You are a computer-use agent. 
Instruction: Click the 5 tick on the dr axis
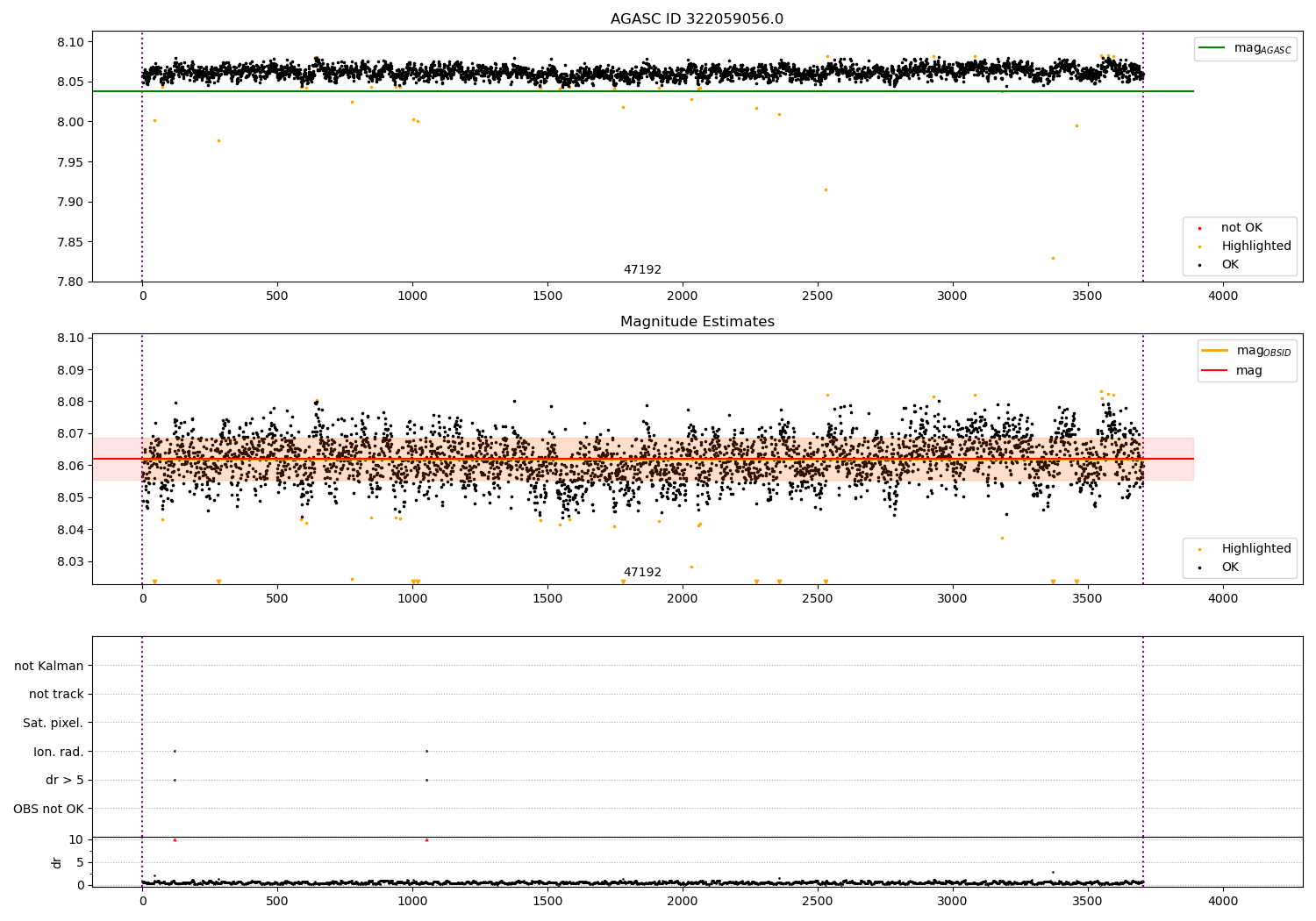pos(80,862)
